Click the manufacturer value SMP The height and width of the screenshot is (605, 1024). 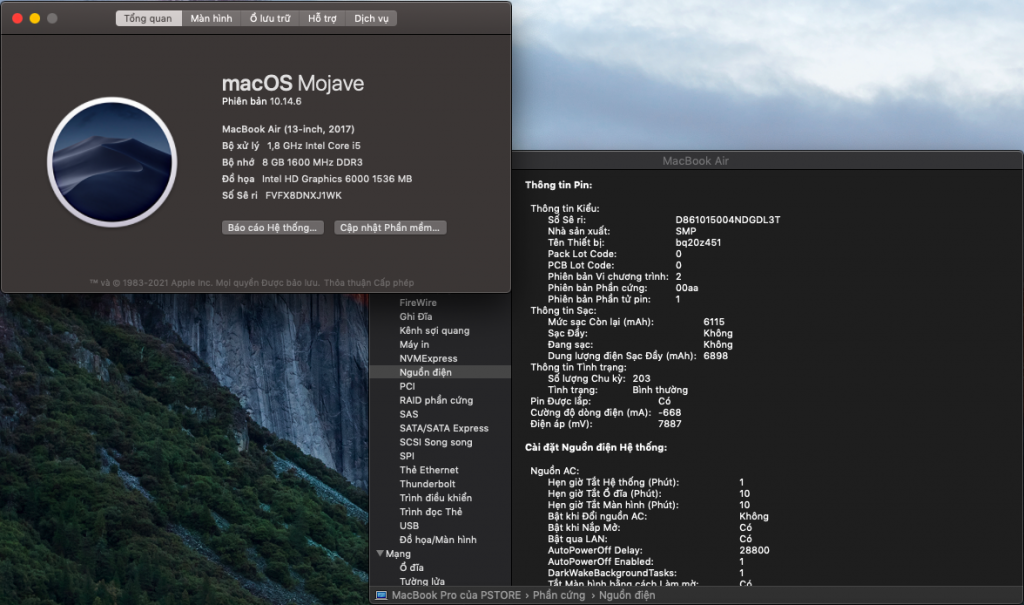click(686, 231)
